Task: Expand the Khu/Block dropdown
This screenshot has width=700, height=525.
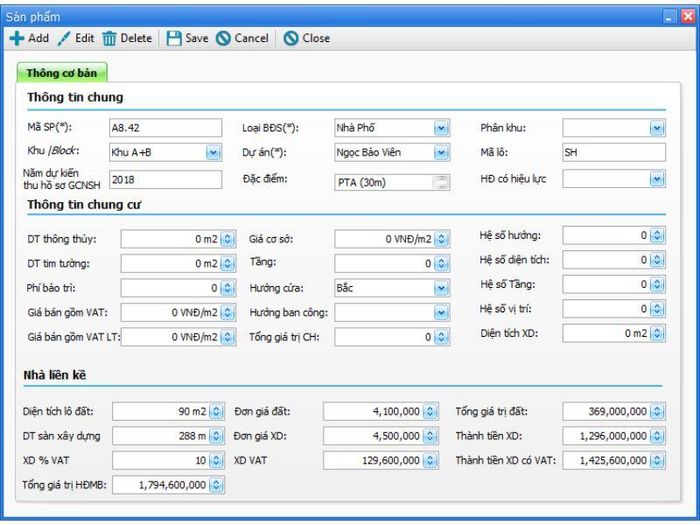Action: pyautogui.click(x=213, y=152)
